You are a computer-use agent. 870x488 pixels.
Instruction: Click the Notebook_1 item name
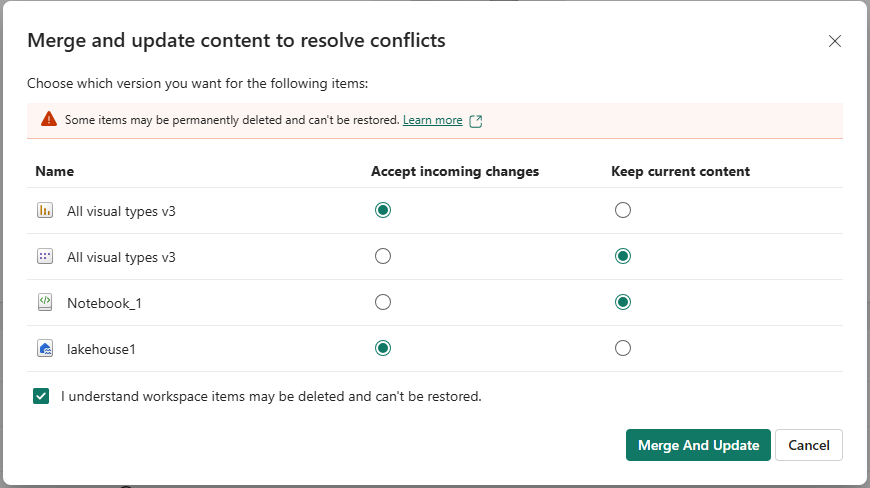click(104, 303)
